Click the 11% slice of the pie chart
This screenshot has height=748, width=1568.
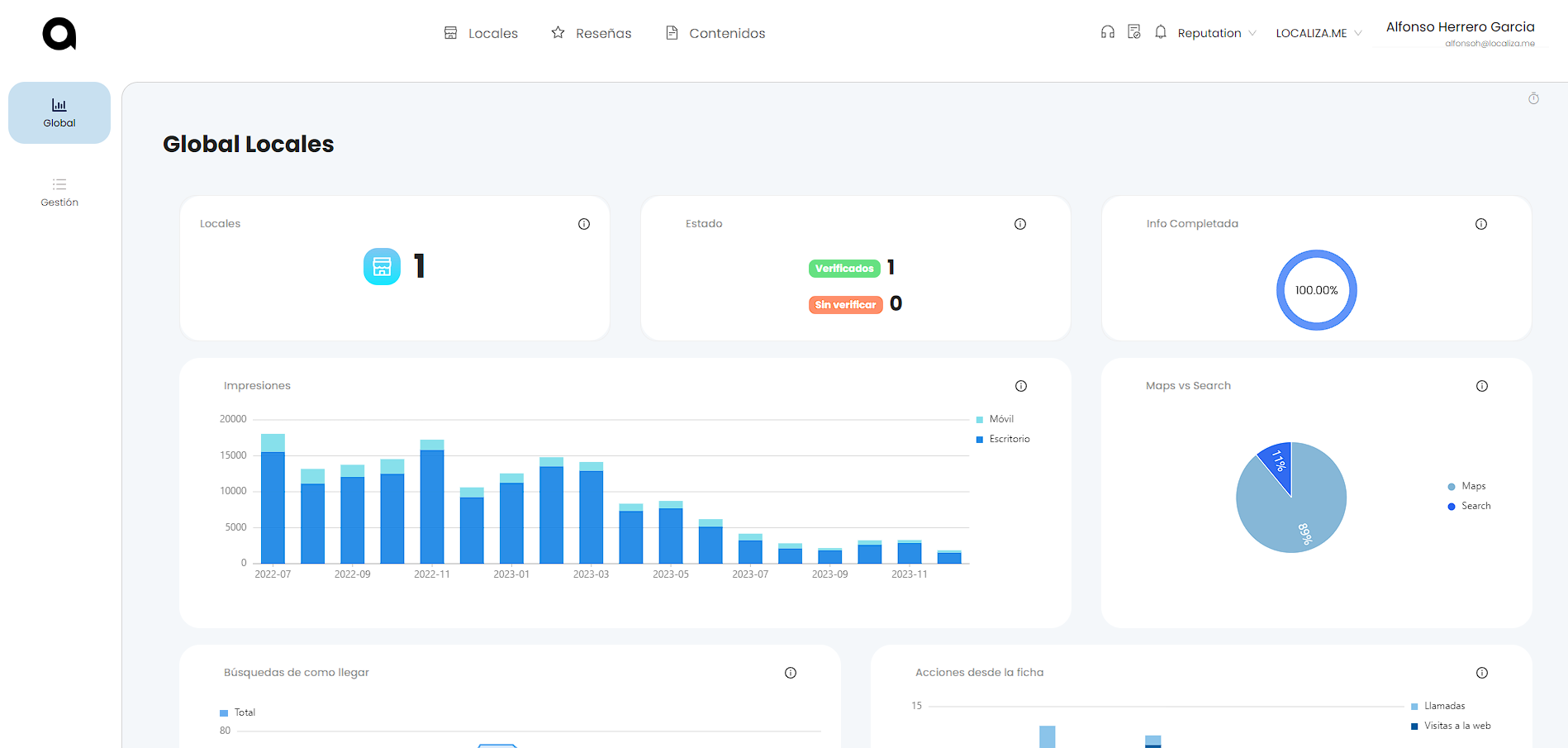tap(1279, 463)
